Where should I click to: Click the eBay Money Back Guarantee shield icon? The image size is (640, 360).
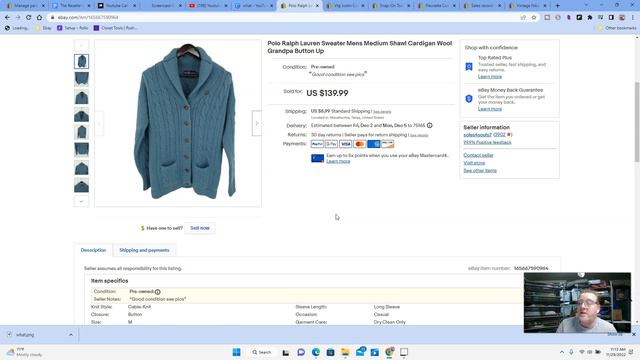tap(469, 99)
